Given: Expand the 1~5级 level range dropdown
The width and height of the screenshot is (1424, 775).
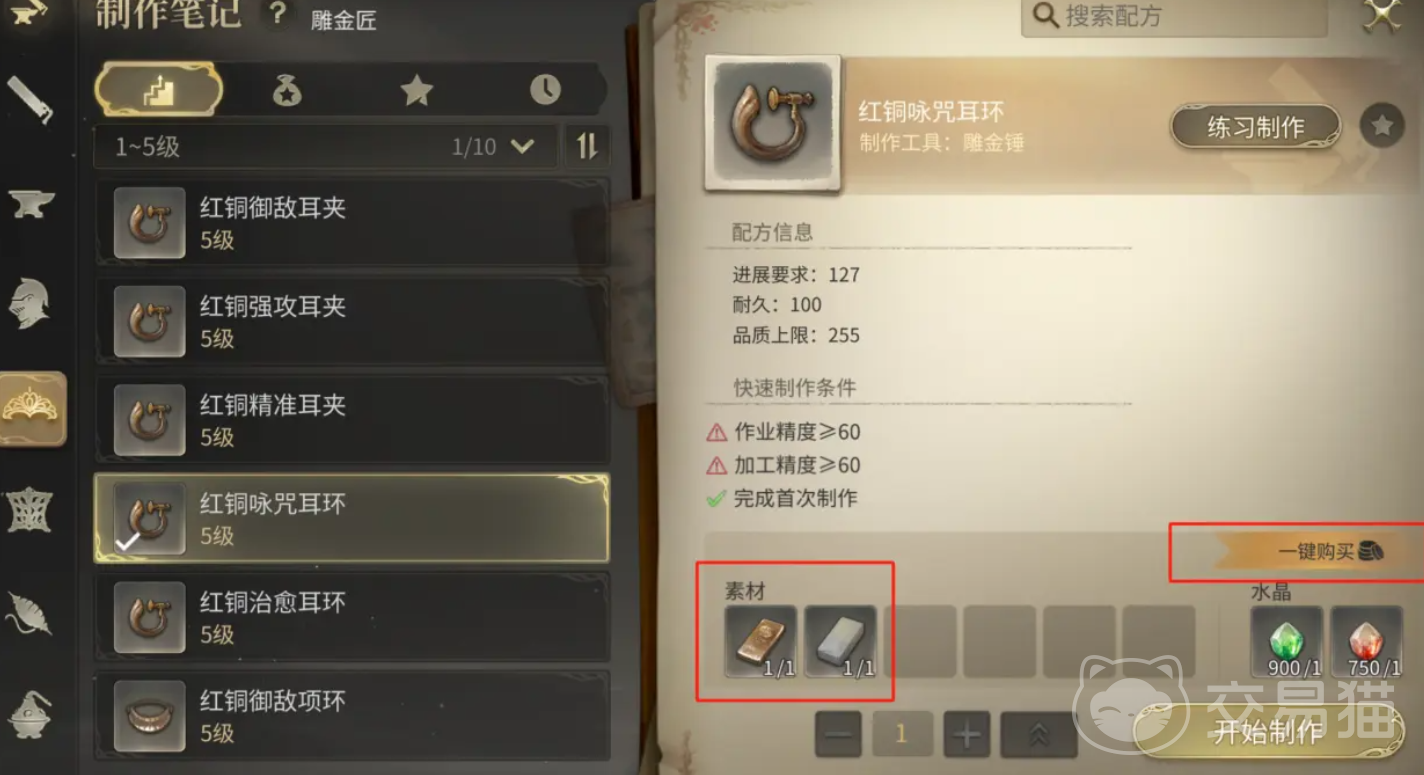Looking at the screenshot, I should point(326,147).
